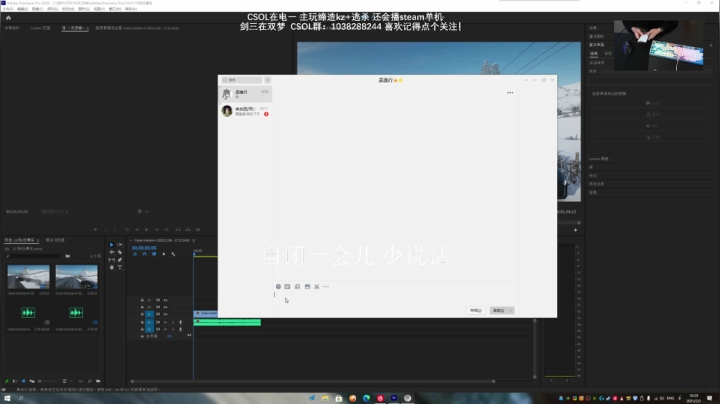Add a marker in the timeline header
The height and width of the screenshot is (404, 720).
tap(163, 254)
